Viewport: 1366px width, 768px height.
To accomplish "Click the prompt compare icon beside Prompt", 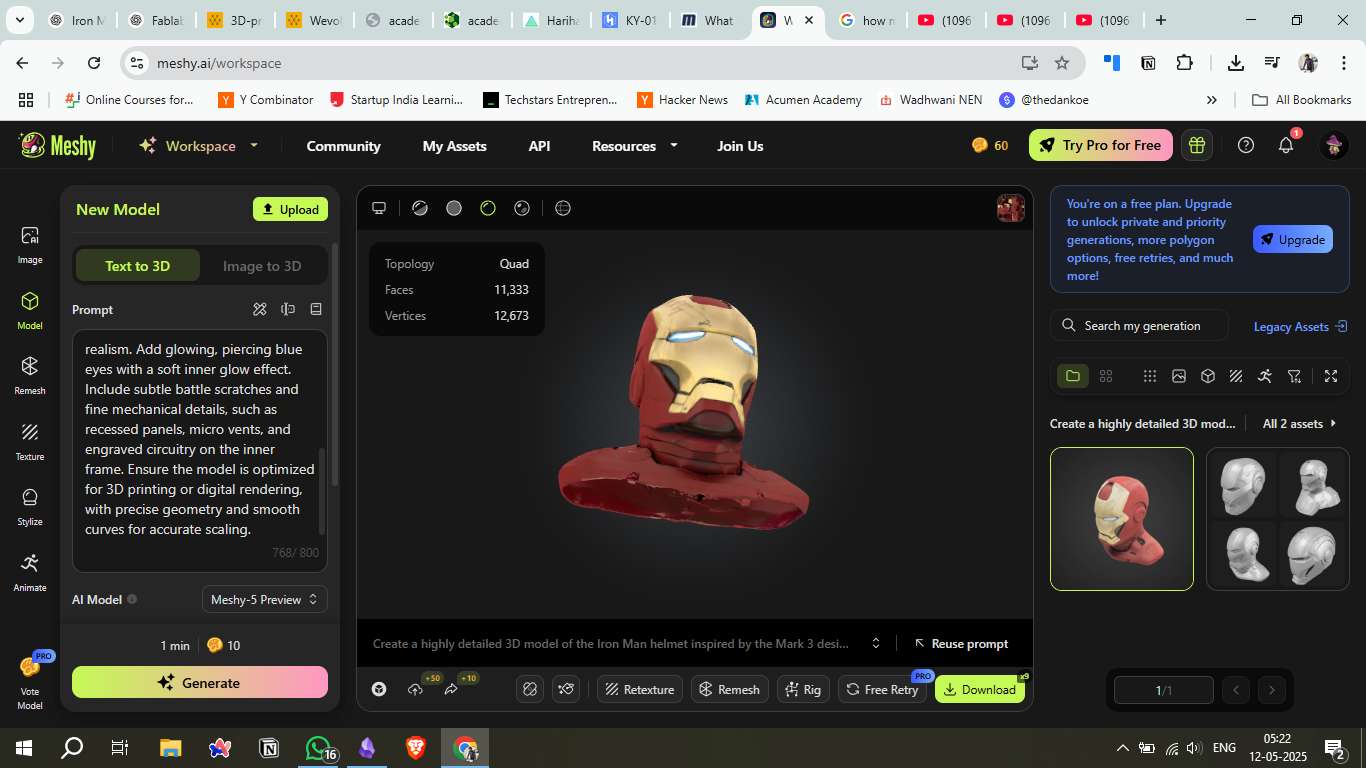I will pyautogui.click(x=288, y=310).
